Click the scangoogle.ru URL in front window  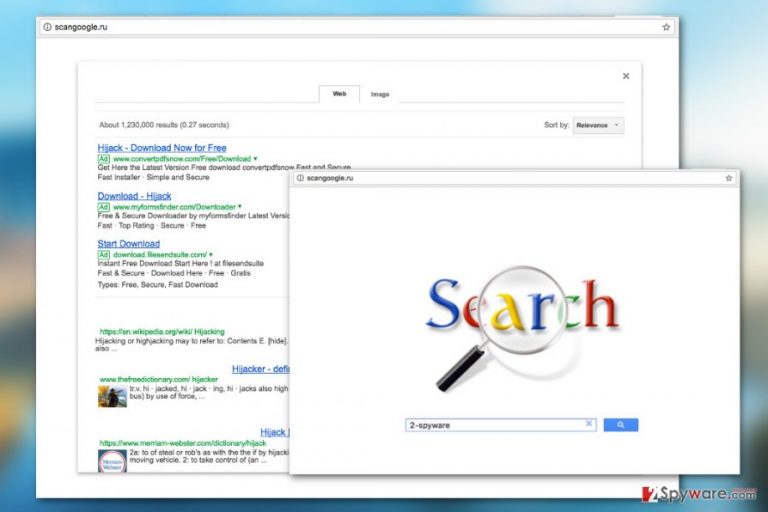tap(330, 178)
